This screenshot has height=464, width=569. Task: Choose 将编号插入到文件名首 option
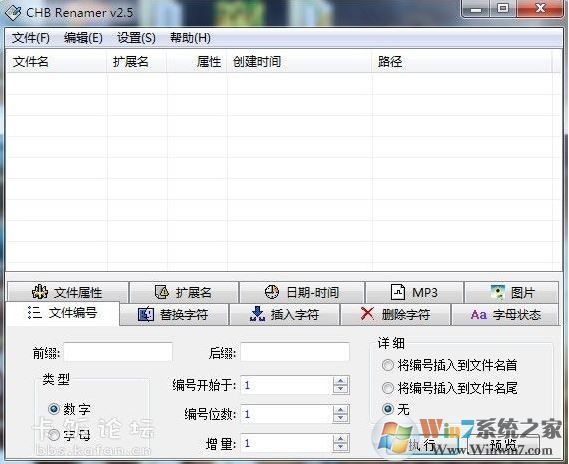click(x=388, y=365)
